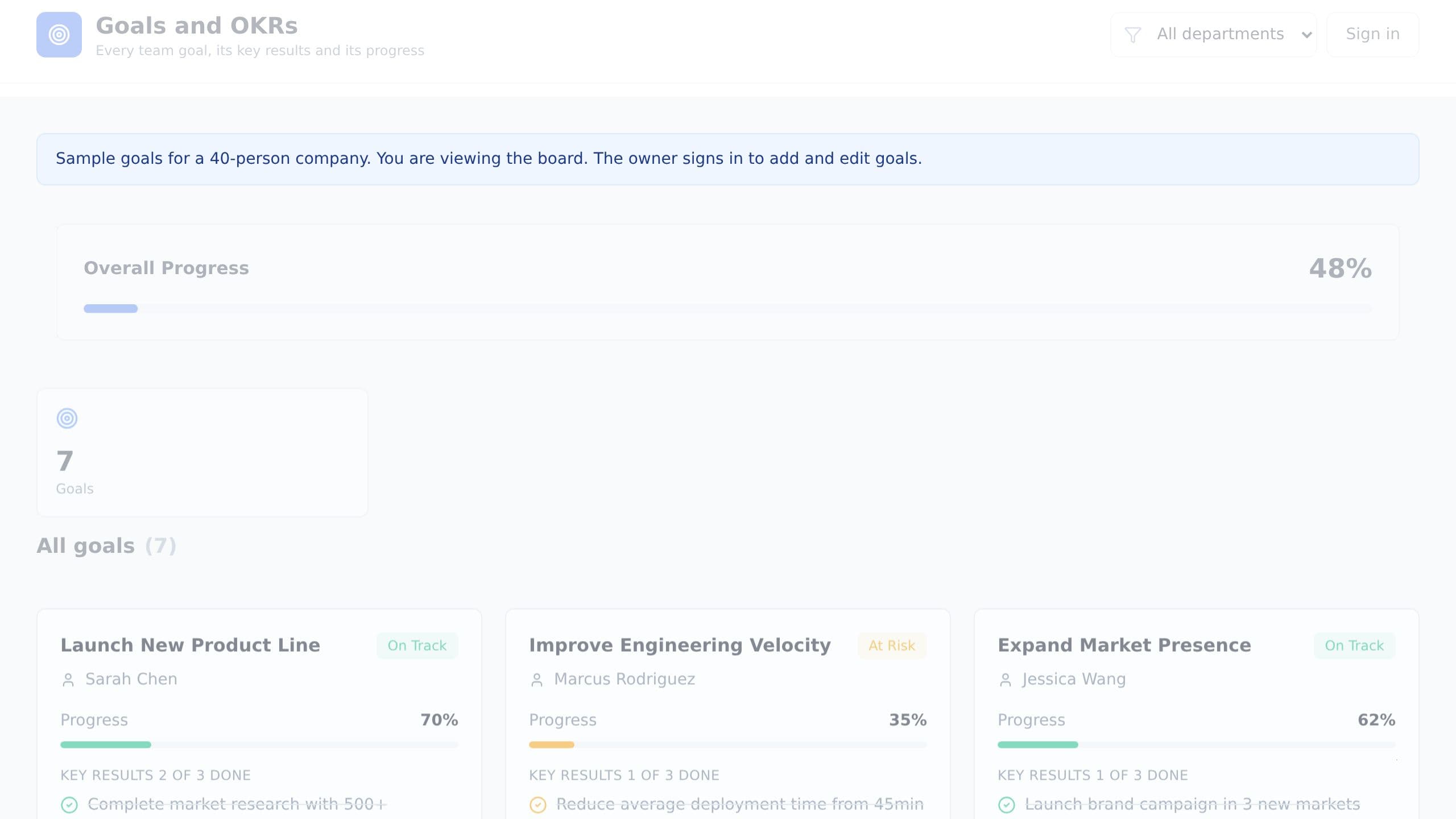Open the Expand Market Presence goal title
Screen dimensions: 1456x819
tap(1124, 645)
